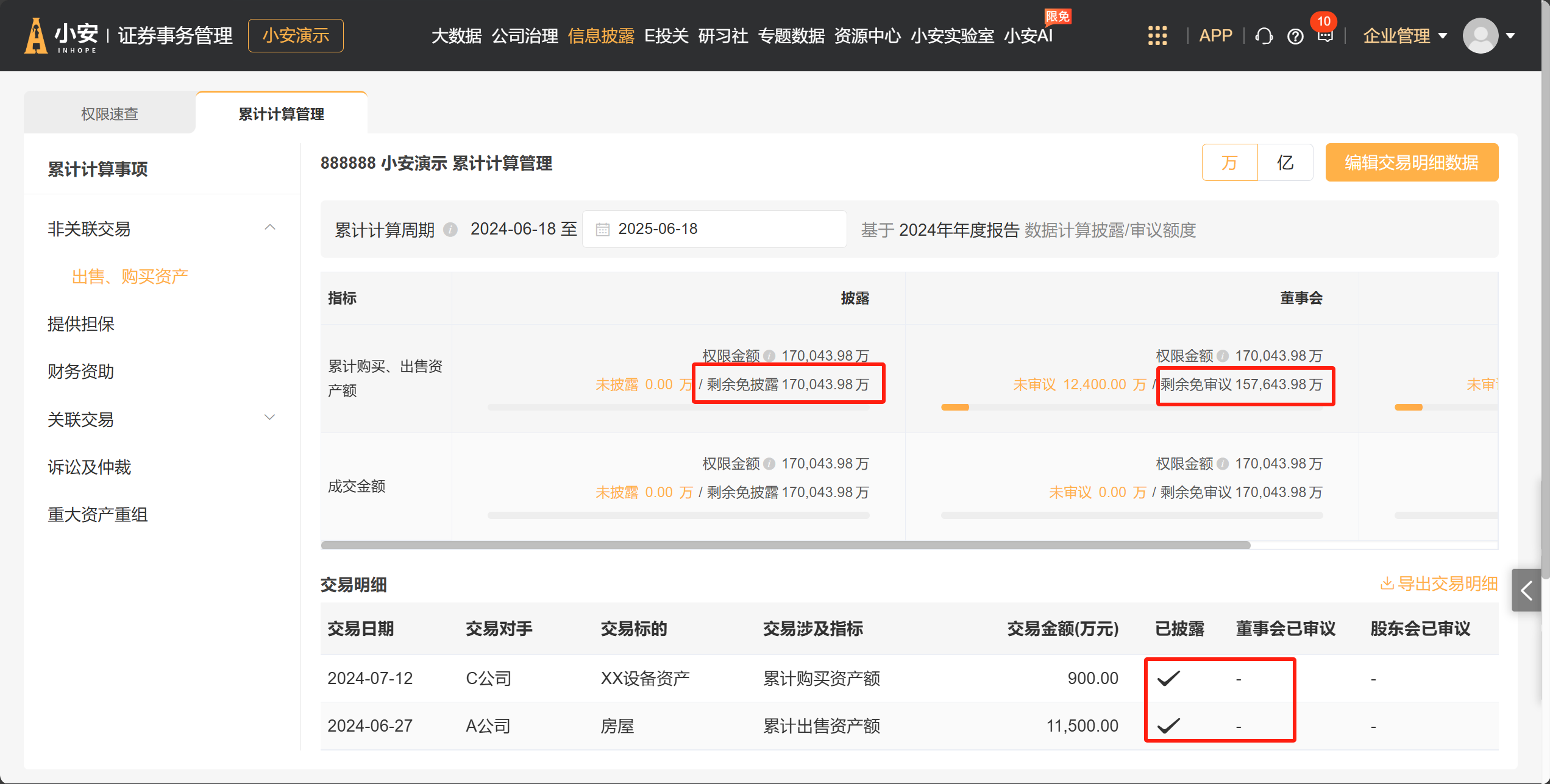Click the 小安 INHOPE logo
1550x784 pixels.
coord(61,36)
